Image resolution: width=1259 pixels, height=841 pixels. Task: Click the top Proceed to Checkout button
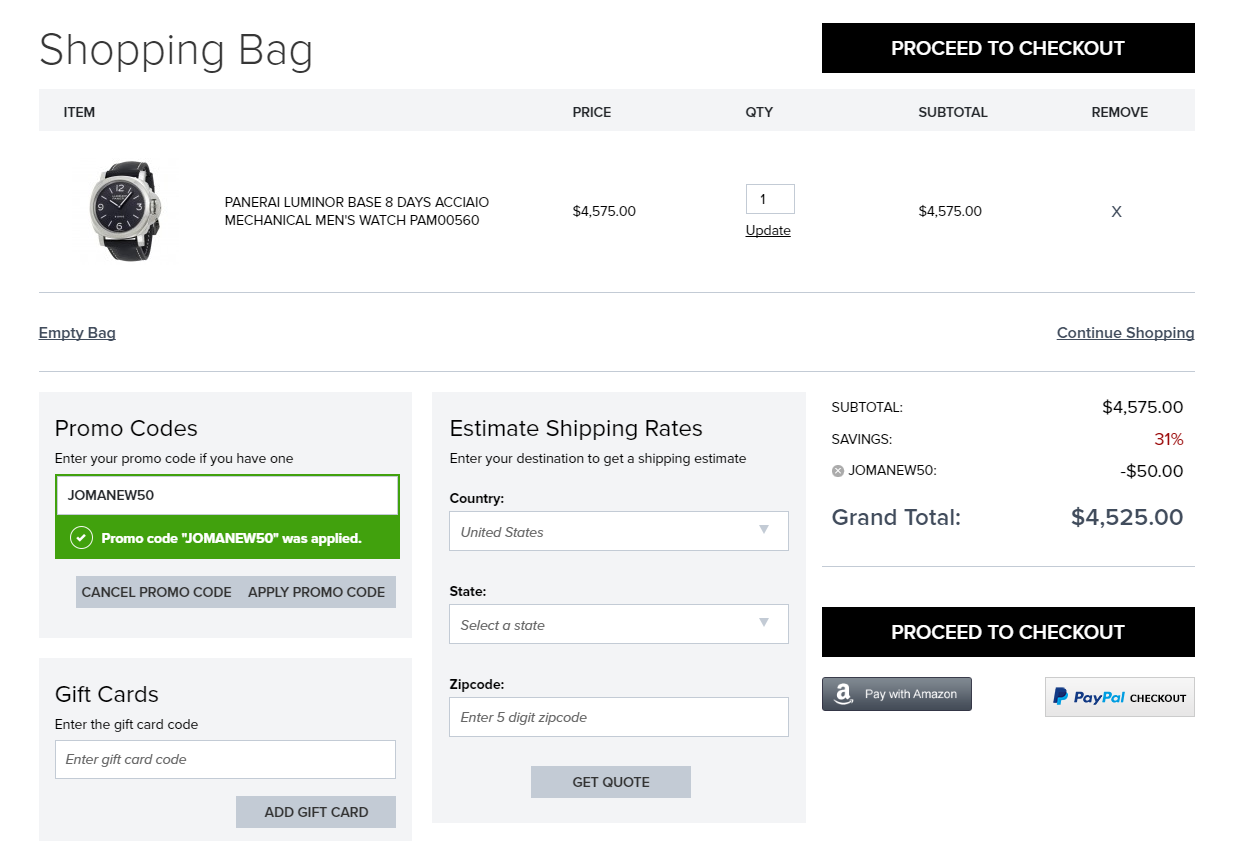point(1008,48)
